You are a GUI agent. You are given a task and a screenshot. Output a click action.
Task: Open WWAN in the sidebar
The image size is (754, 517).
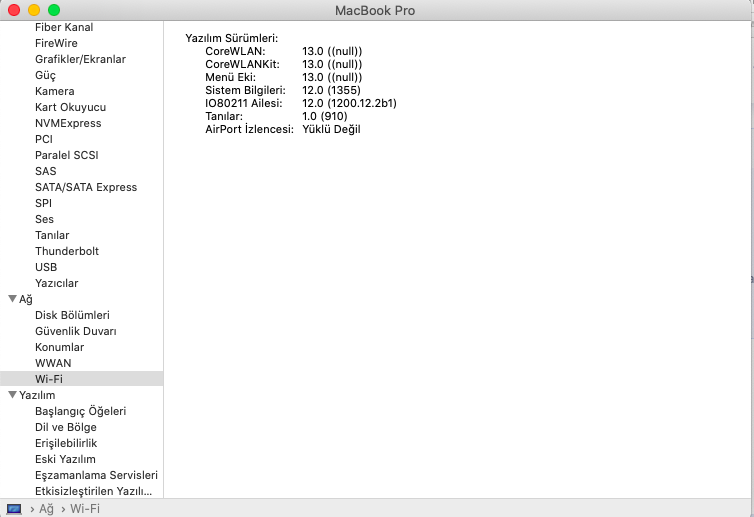coord(53,363)
